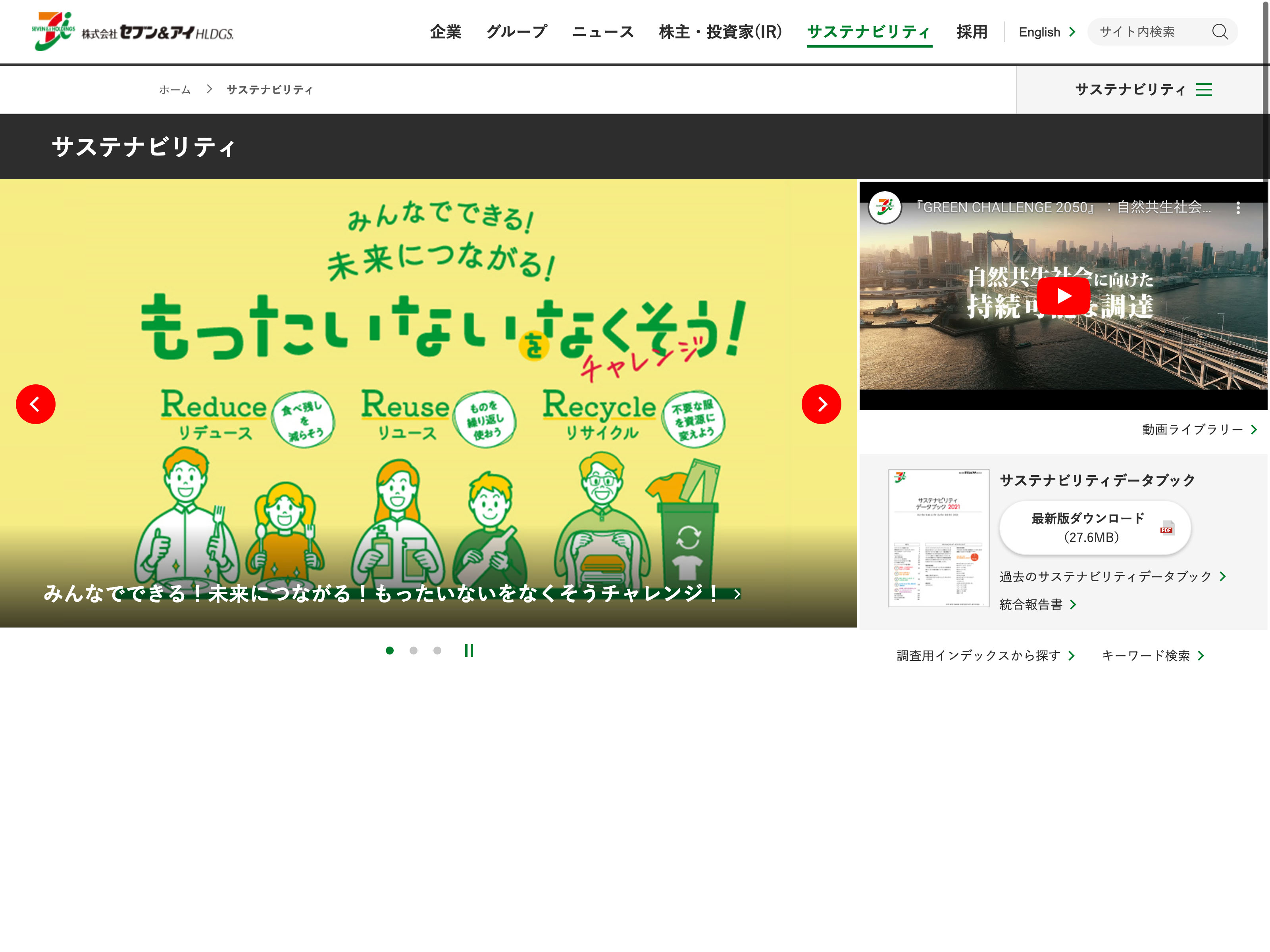Image resolution: width=1270 pixels, height=952 pixels.
Task: Go to next carousel slide
Action: (x=821, y=404)
